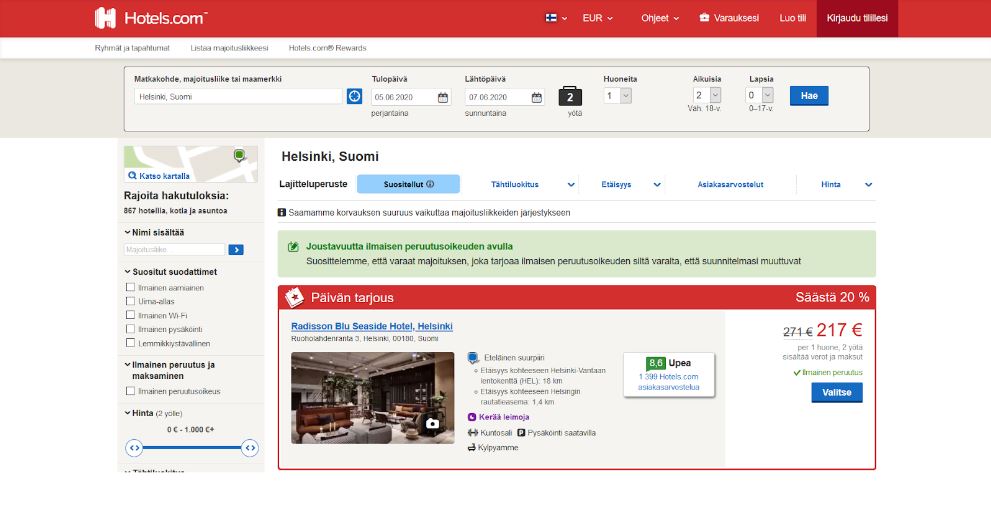This screenshot has width=991, height=513.
Task: Open the check-out date calendar icon
Action: coord(537,97)
